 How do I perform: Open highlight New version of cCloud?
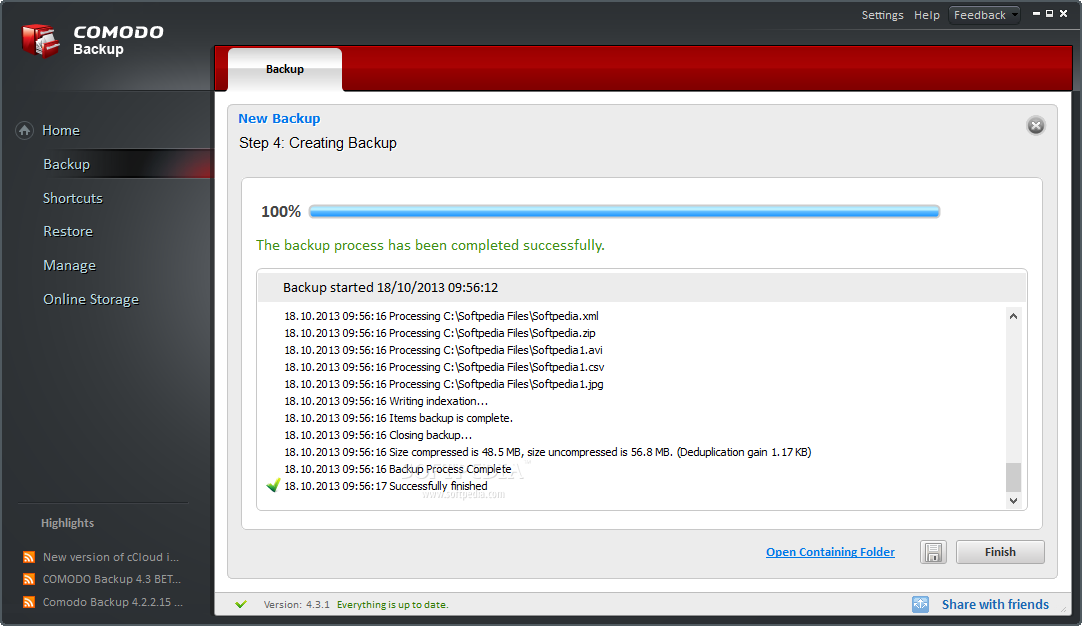click(x=110, y=557)
